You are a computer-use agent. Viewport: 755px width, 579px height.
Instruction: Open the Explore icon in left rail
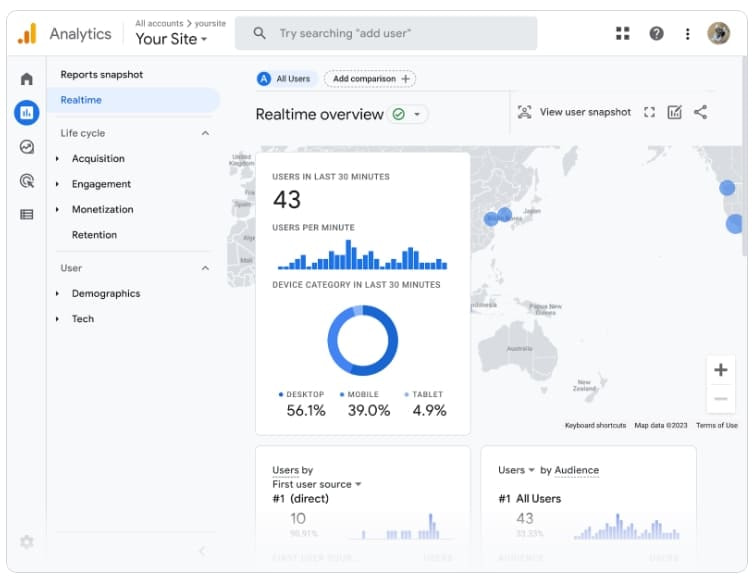[x=26, y=146]
